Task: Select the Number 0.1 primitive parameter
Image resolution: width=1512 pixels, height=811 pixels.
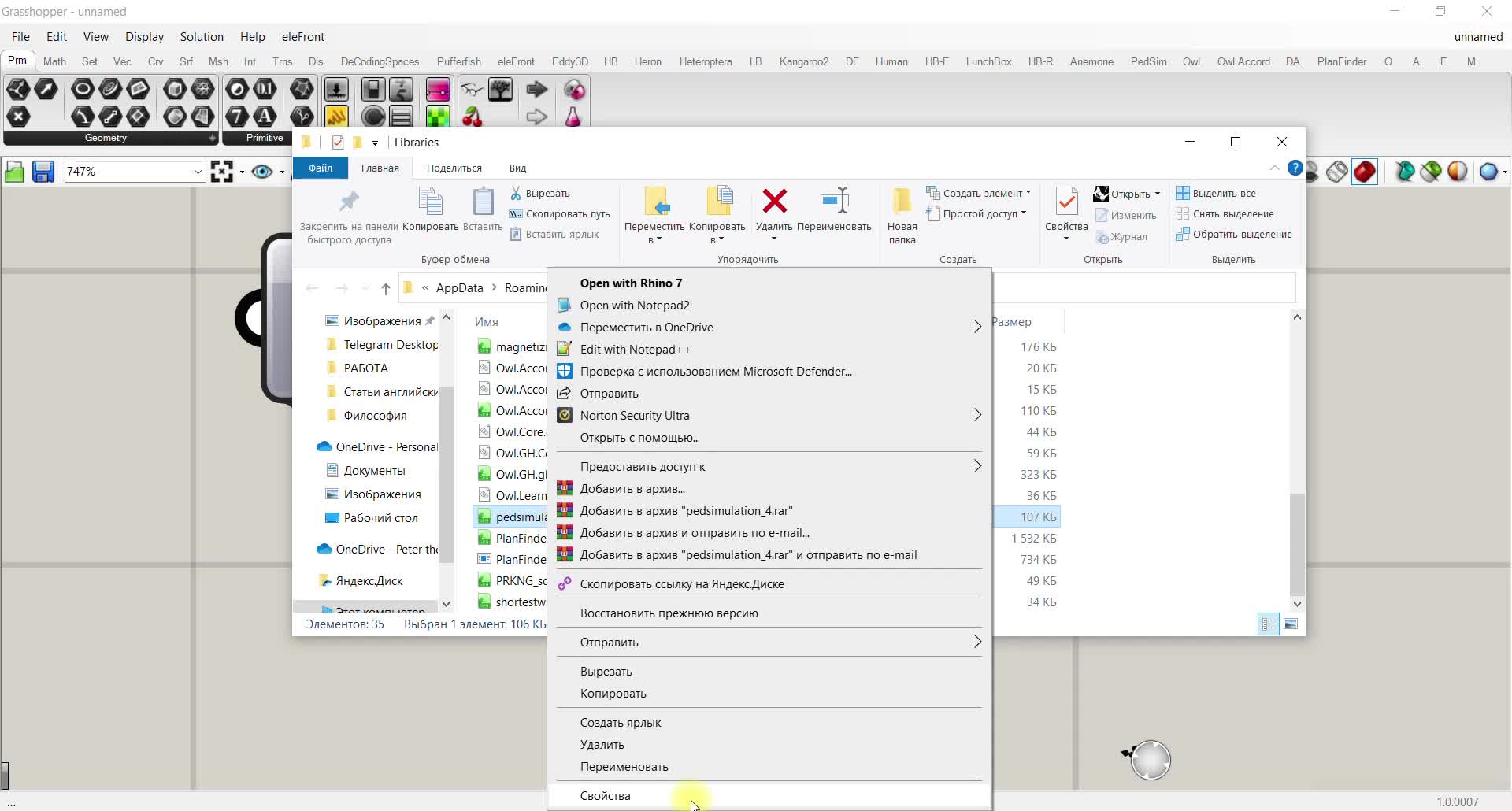Action: click(265, 89)
